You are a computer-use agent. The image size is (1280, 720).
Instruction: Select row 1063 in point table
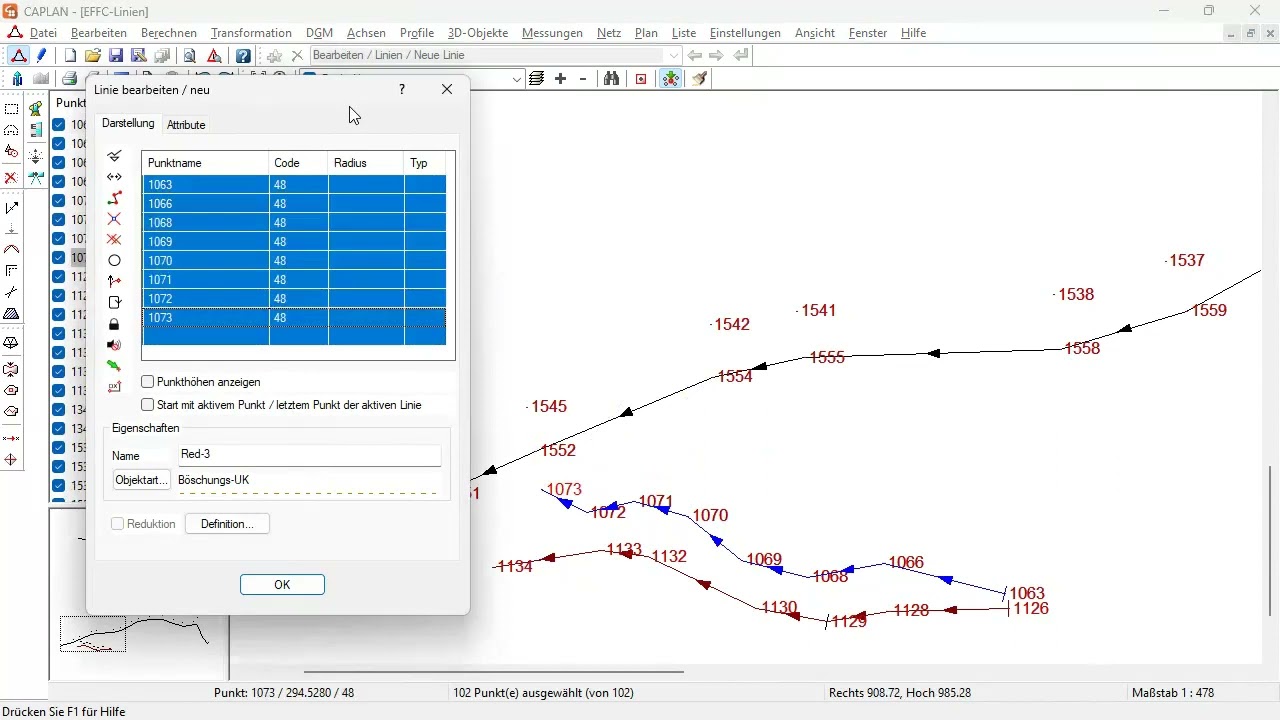(x=294, y=185)
